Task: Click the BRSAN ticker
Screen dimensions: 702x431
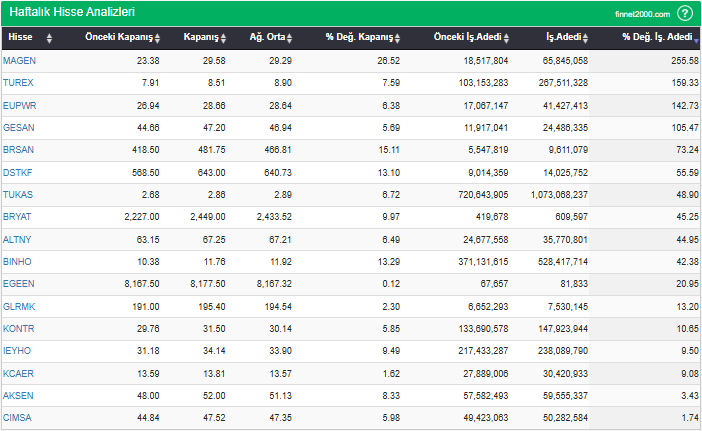Action: tap(18, 148)
